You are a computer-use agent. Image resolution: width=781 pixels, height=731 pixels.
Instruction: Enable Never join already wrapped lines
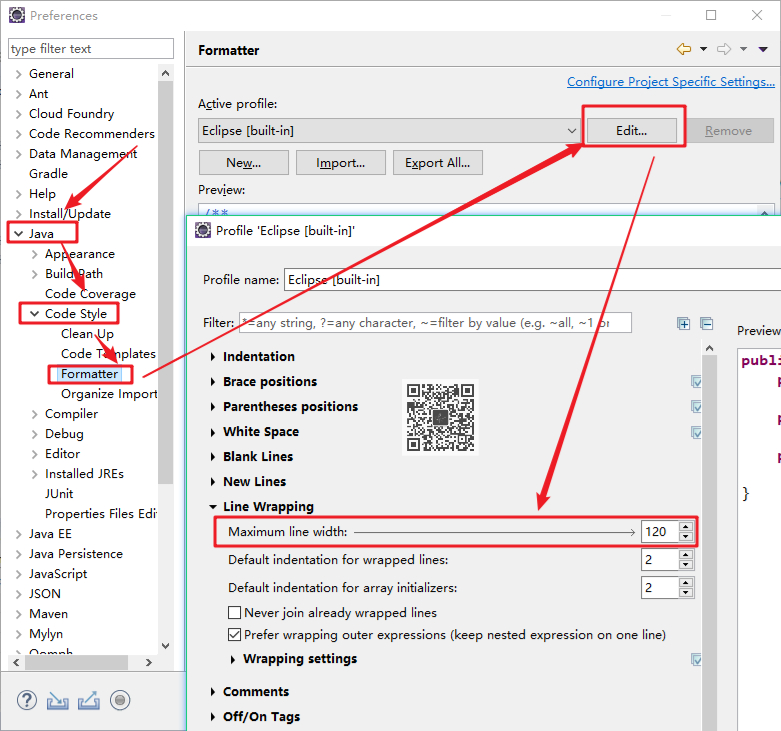point(234,612)
